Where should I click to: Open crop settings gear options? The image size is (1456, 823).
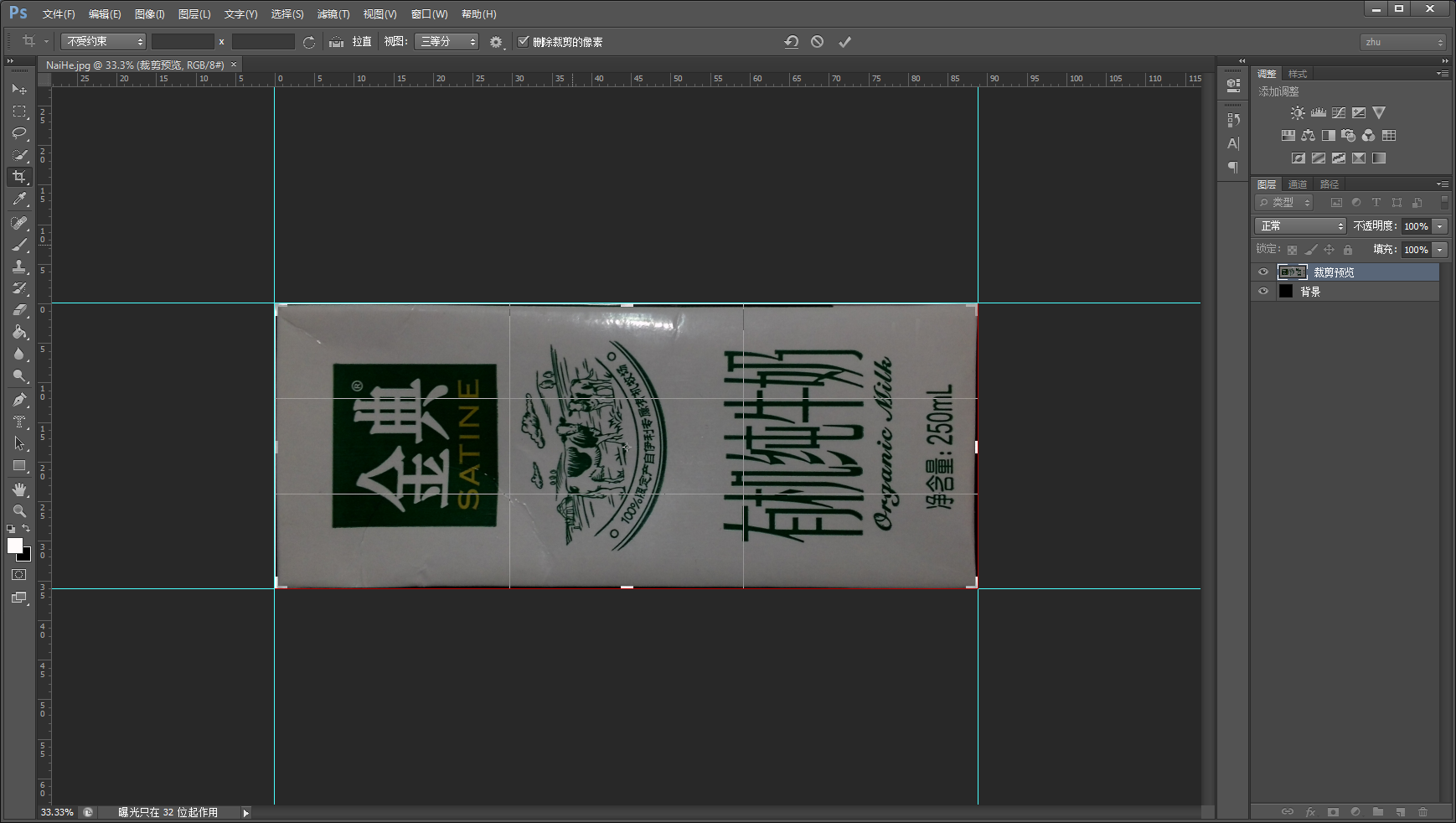(x=496, y=42)
